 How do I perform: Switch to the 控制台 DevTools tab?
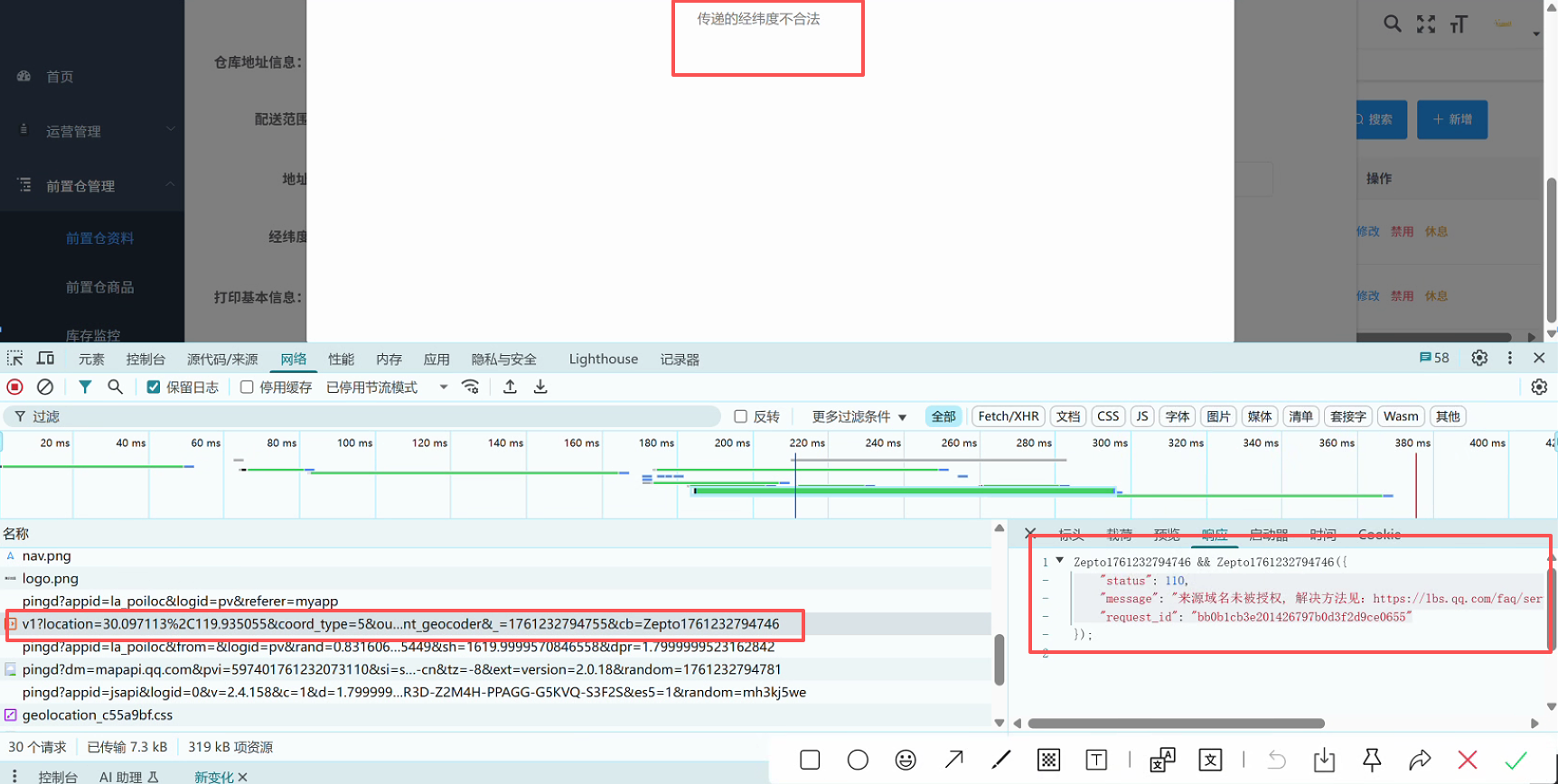(x=145, y=359)
